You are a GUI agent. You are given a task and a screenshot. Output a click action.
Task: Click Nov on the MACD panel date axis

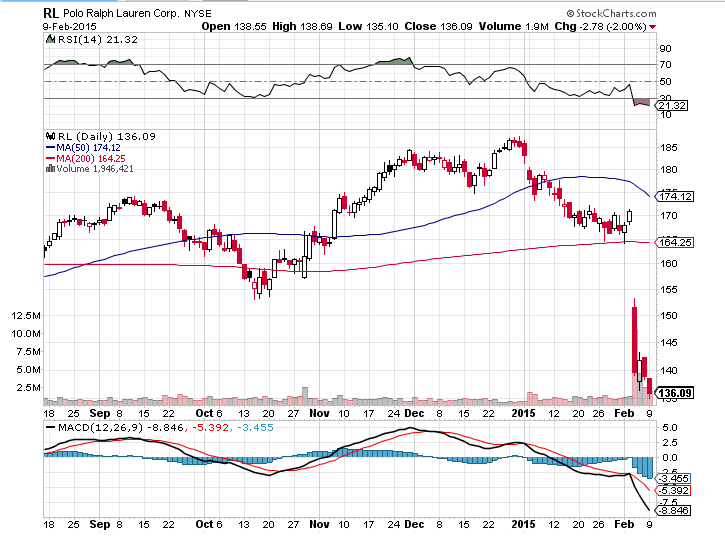click(x=319, y=524)
